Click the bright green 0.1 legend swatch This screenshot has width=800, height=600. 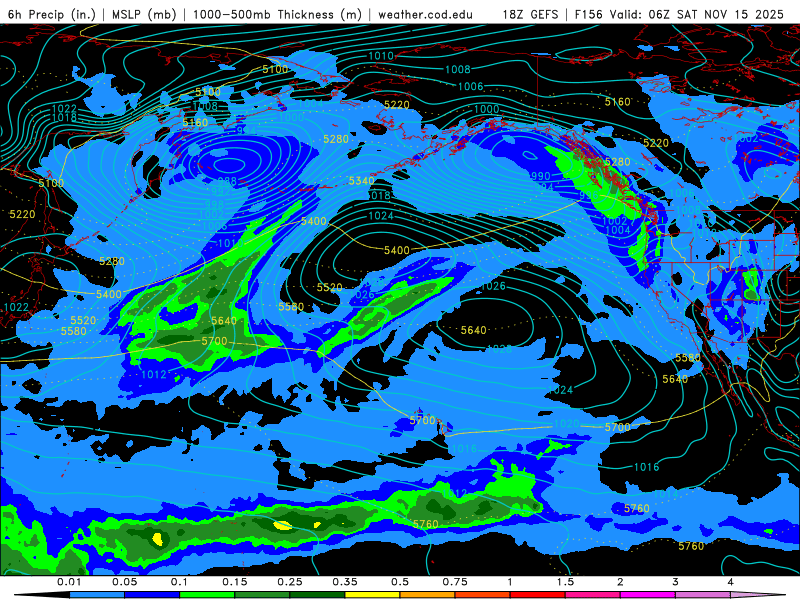(207, 595)
